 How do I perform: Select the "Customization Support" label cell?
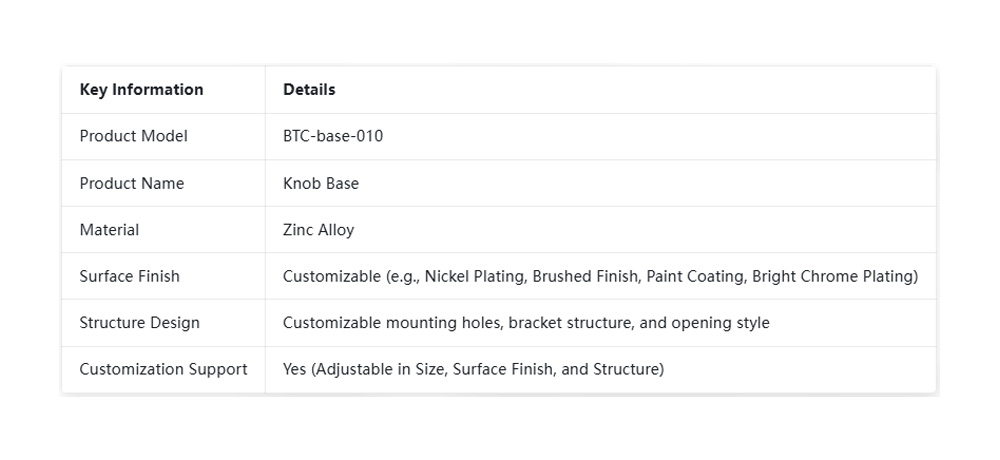pos(163,369)
